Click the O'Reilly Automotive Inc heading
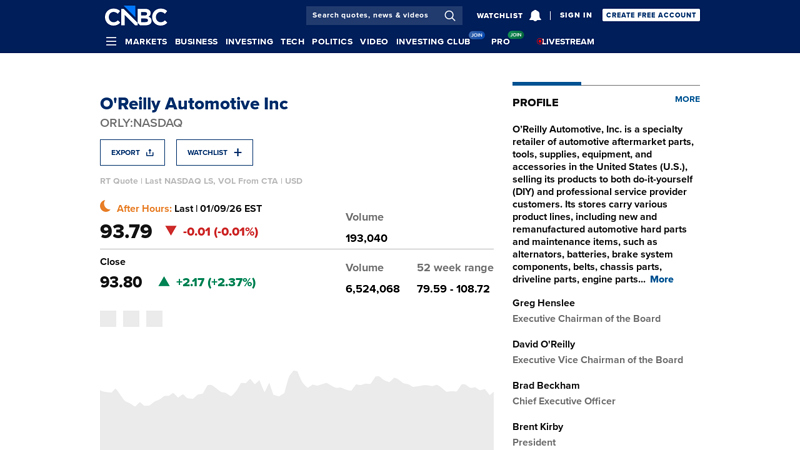800x450 pixels. 194,104
